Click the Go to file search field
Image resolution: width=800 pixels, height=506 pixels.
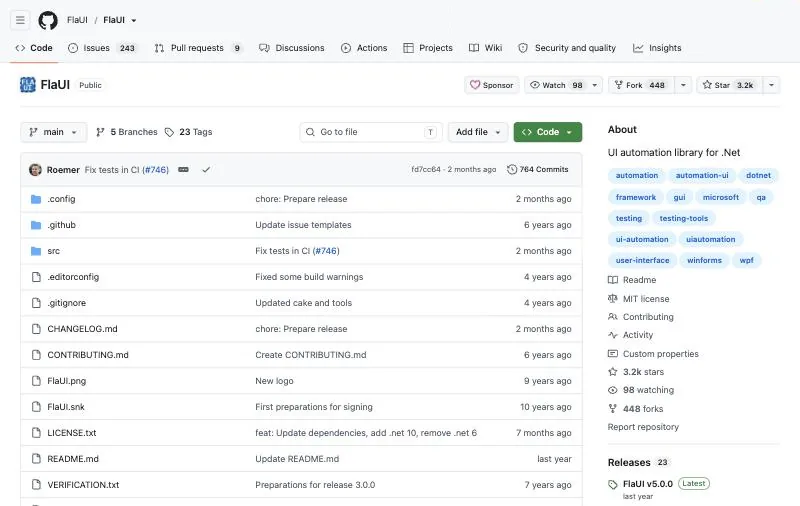(371, 132)
